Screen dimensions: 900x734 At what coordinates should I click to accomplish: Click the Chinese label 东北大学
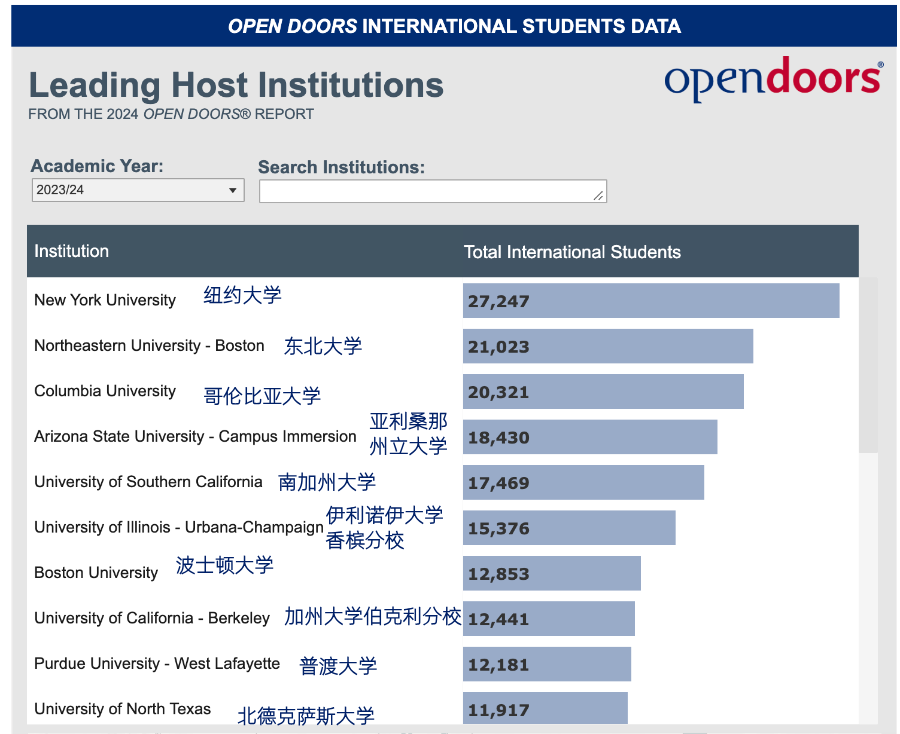pyautogui.click(x=323, y=346)
